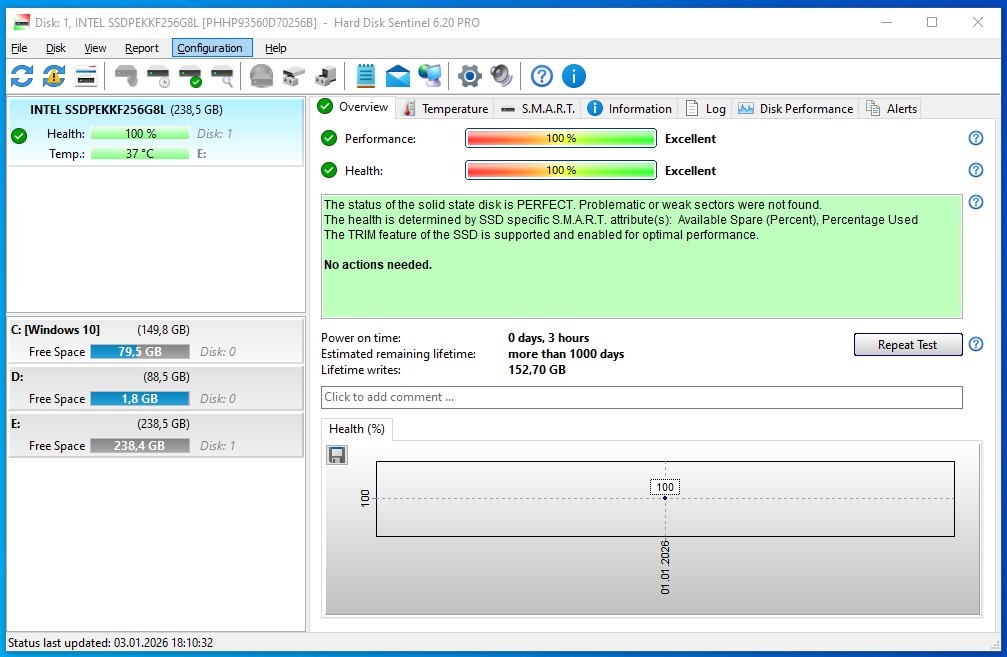
Task: Open the File menu
Action: point(19,48)
